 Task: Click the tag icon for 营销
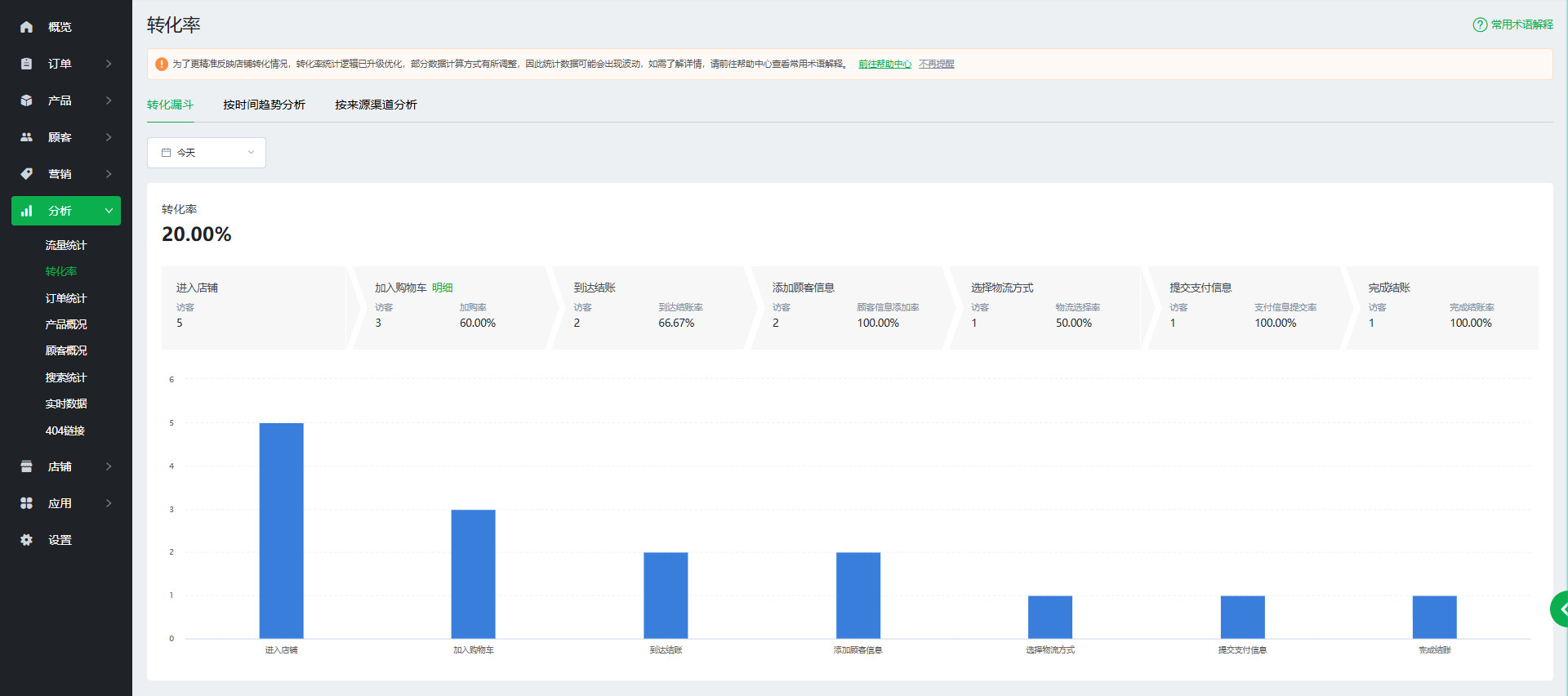(x=26, y=174)
